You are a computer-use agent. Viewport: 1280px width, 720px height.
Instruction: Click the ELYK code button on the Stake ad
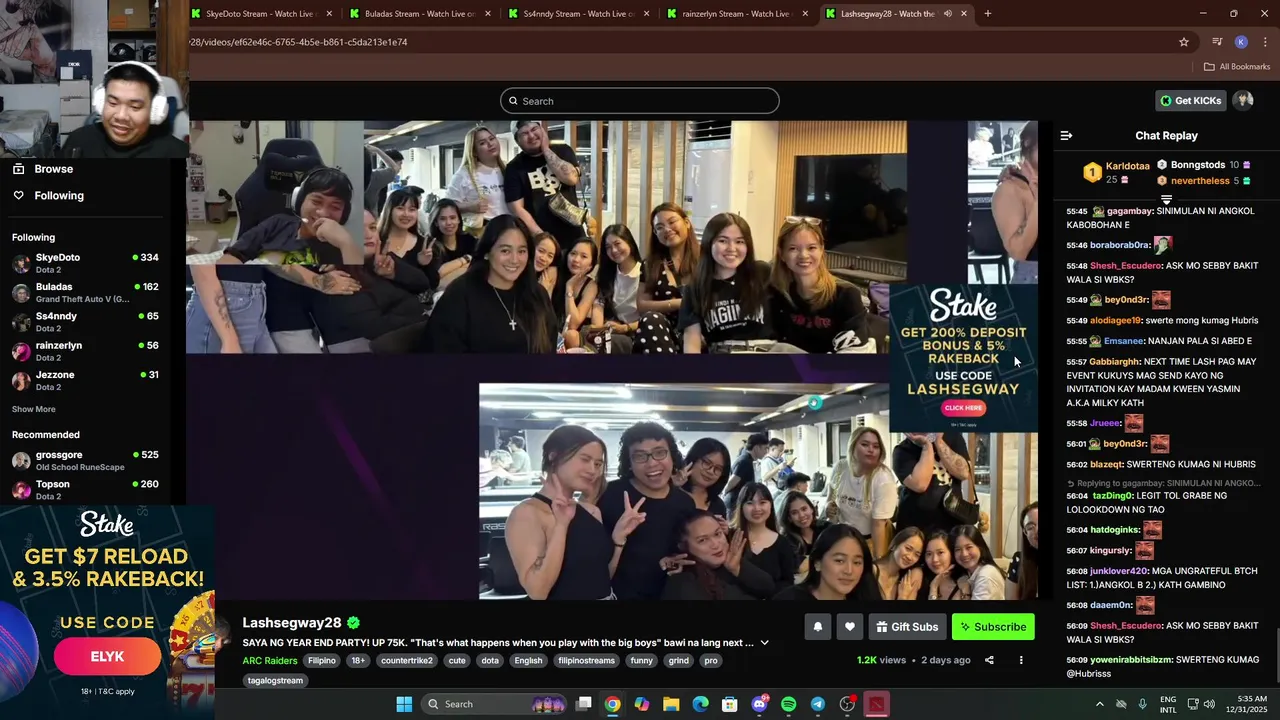(107, 656)
